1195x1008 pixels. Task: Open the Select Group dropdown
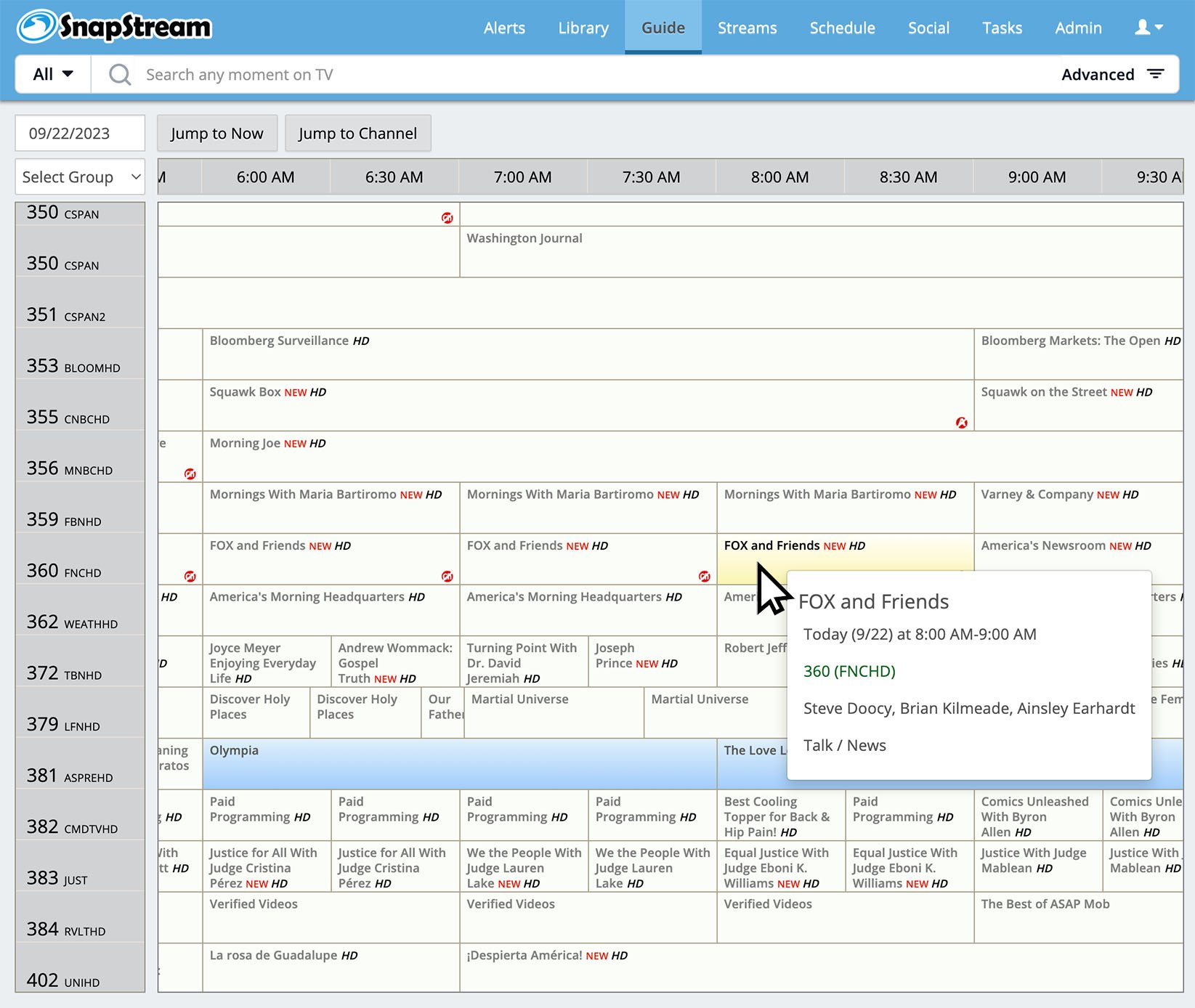pos(80,177)
